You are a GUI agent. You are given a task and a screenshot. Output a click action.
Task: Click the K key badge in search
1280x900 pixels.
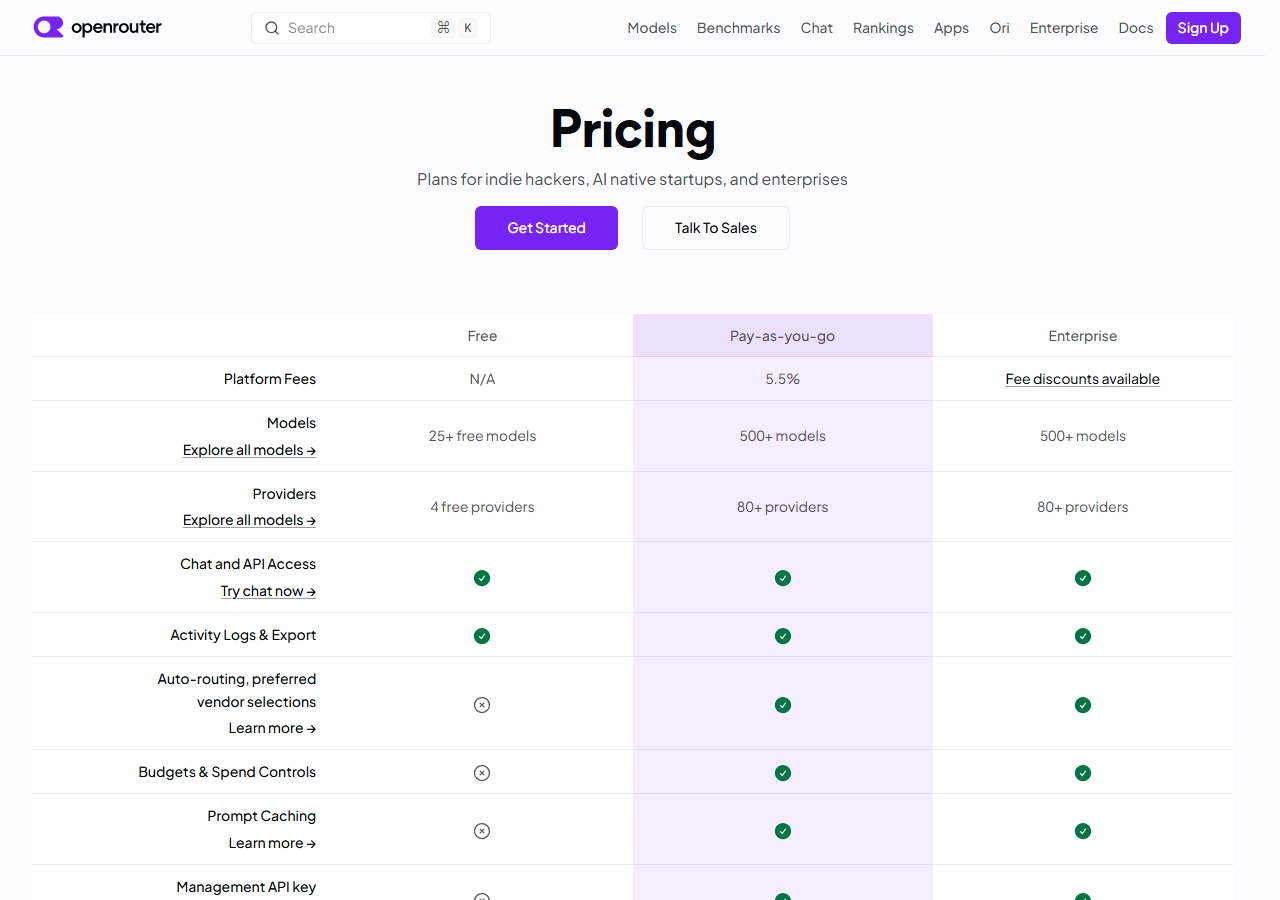pyautogui.click(x=468, y=28)
